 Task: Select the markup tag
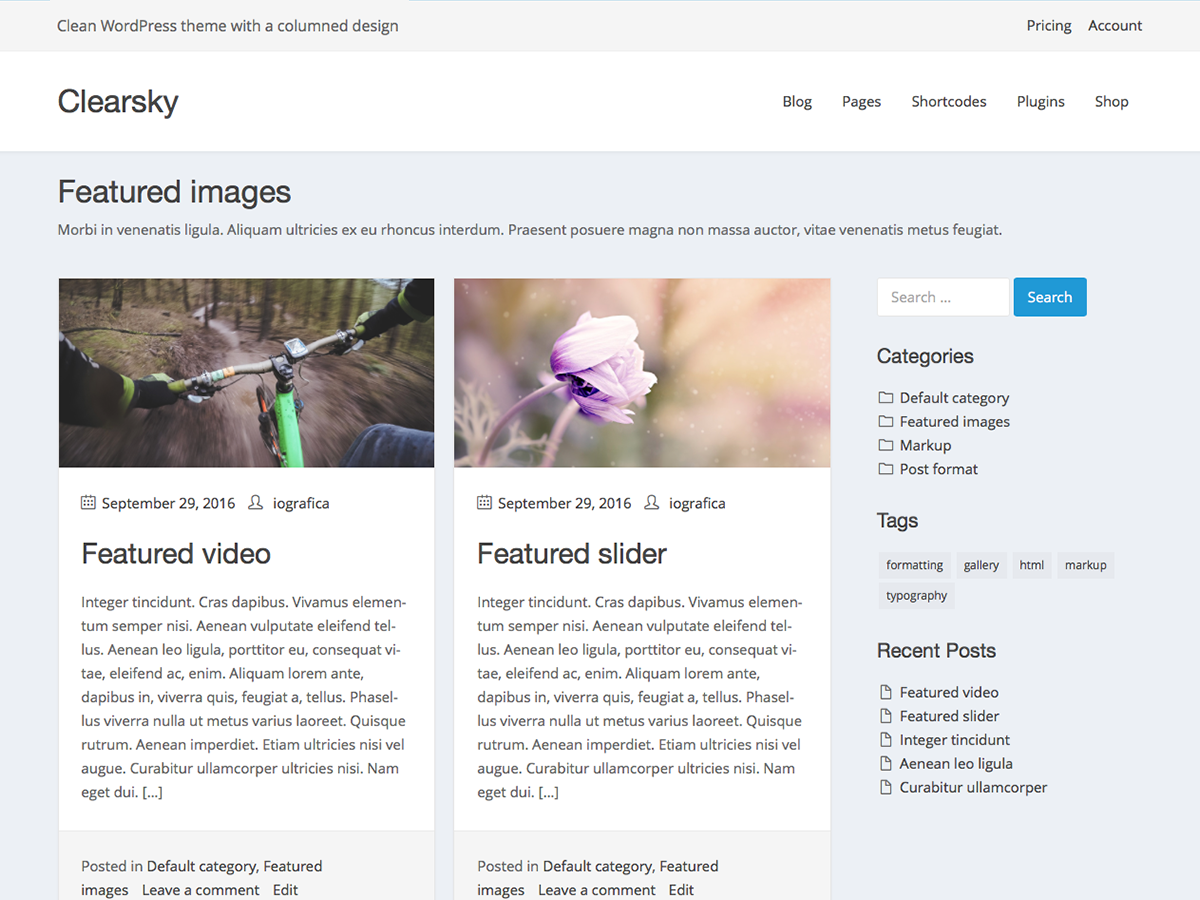1085,565
